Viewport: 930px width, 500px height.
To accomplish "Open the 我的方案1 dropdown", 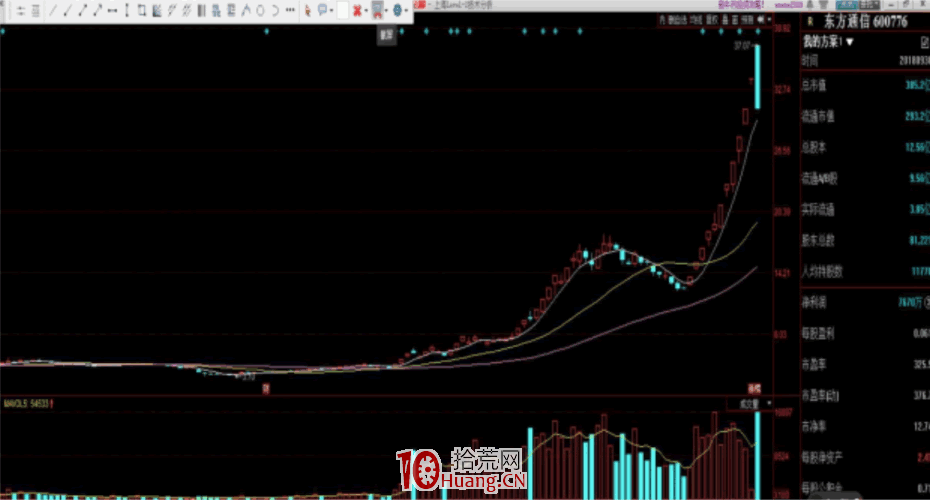I will pyautogui.click(x=828, y=42).
